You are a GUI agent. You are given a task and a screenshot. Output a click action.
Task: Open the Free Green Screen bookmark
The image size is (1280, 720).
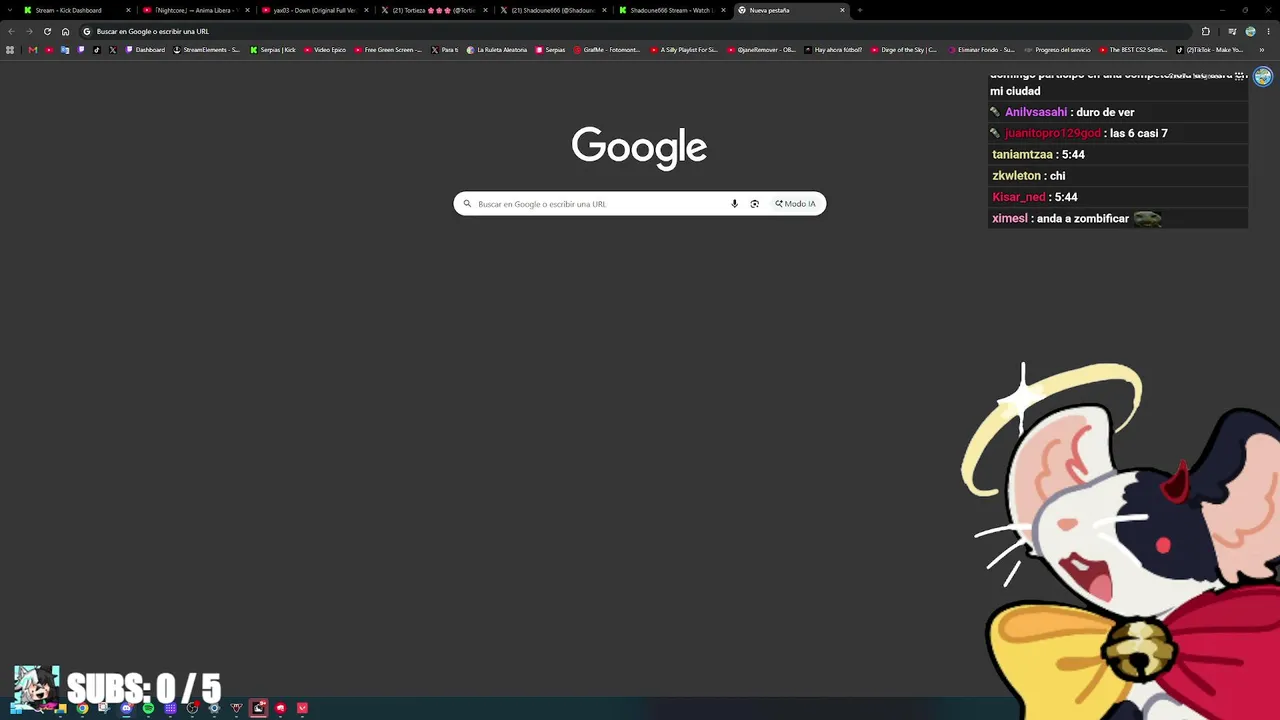[x=389, y=50]
